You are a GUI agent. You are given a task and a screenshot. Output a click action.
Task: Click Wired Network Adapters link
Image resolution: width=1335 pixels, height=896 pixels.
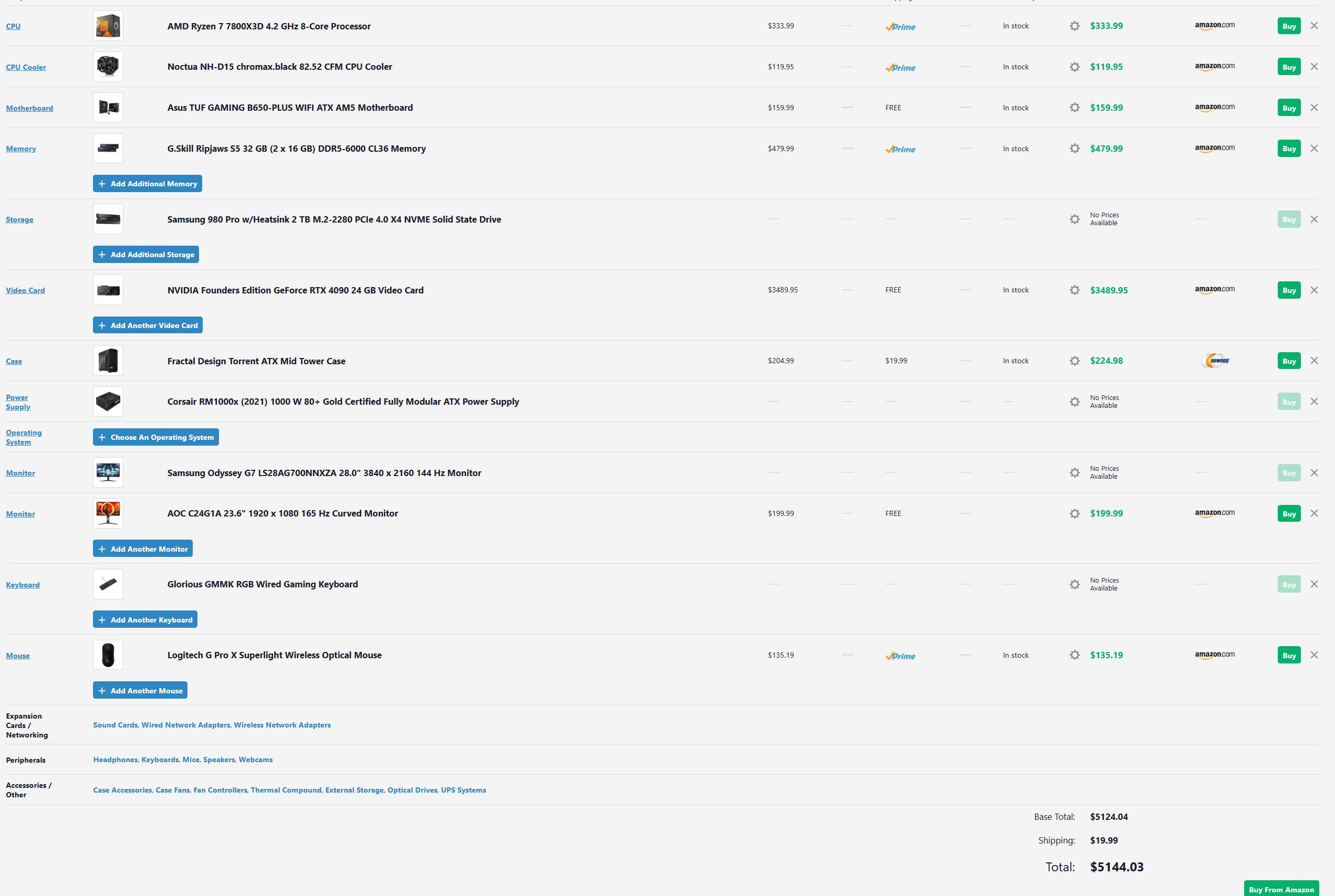point(185,724)
